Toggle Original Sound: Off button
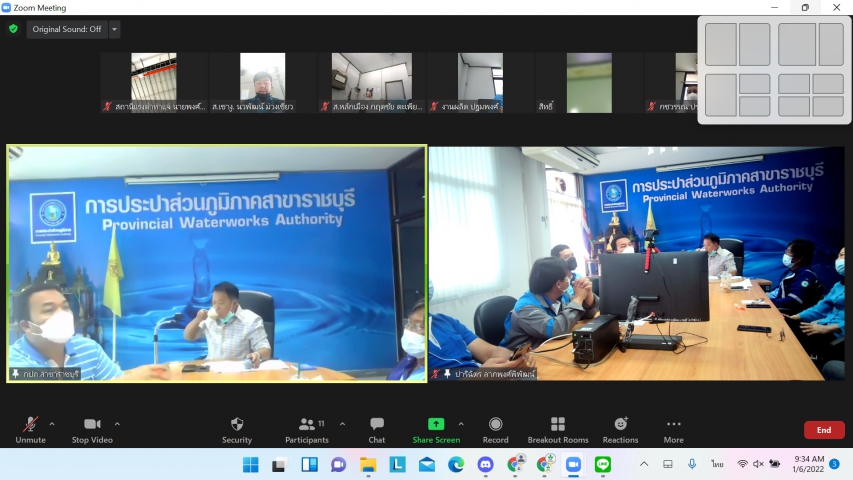This screenshot has width=853, height=480. (67, 29)
